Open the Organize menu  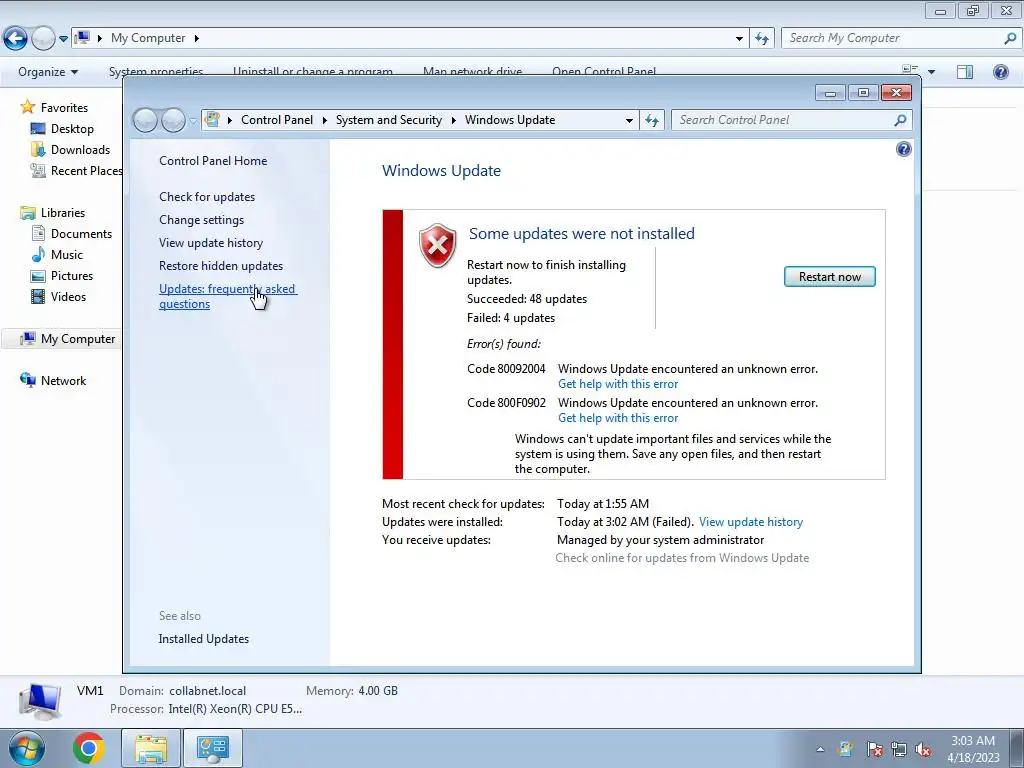[x=48, y=72]
